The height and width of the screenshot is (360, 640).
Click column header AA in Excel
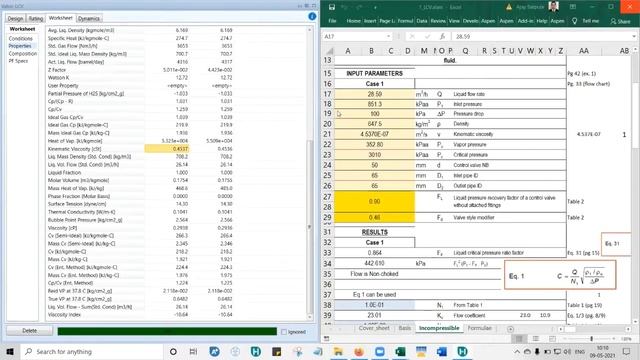pyautogui.click(x=584, y=51)
